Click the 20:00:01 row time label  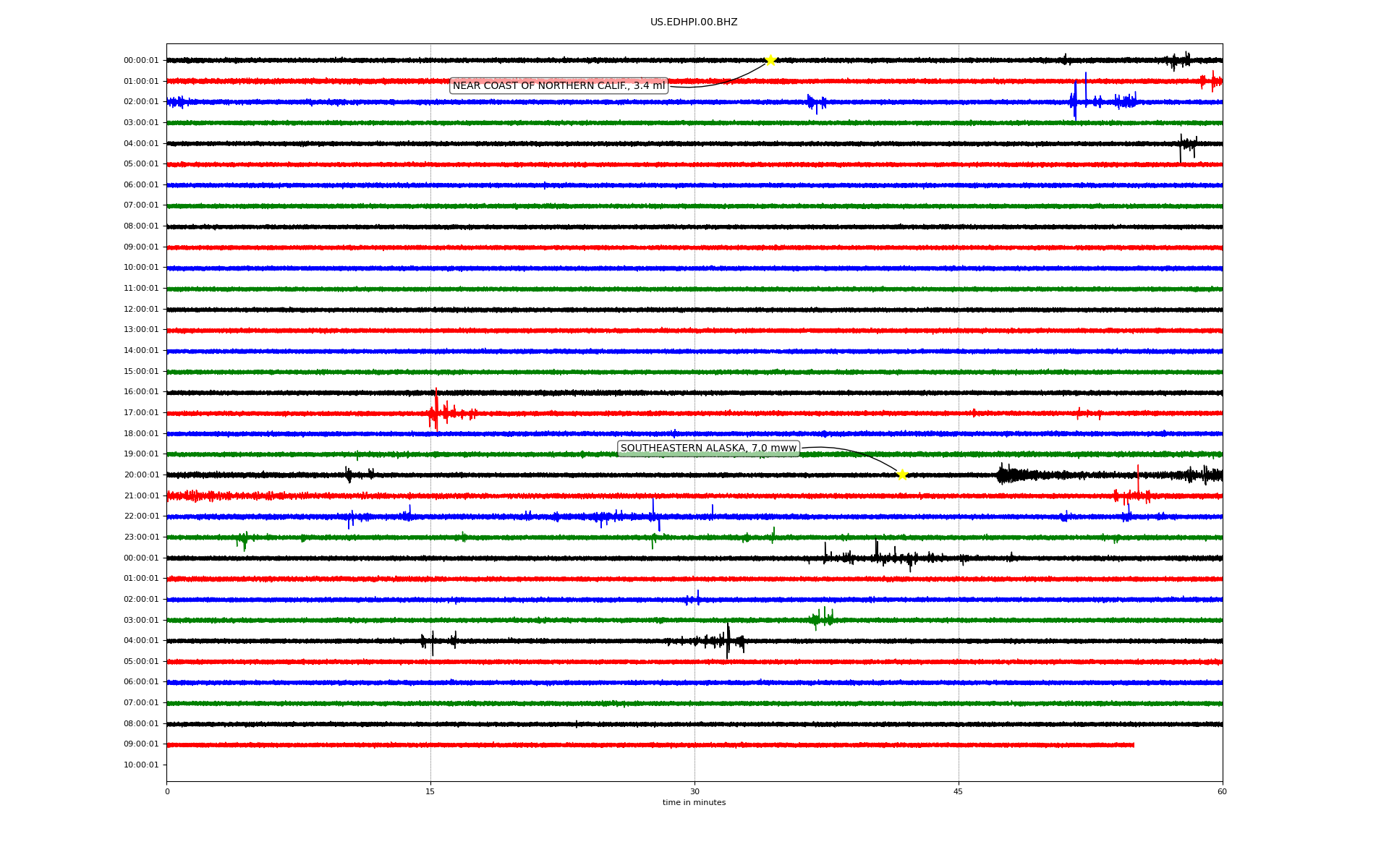pos(141,475)
